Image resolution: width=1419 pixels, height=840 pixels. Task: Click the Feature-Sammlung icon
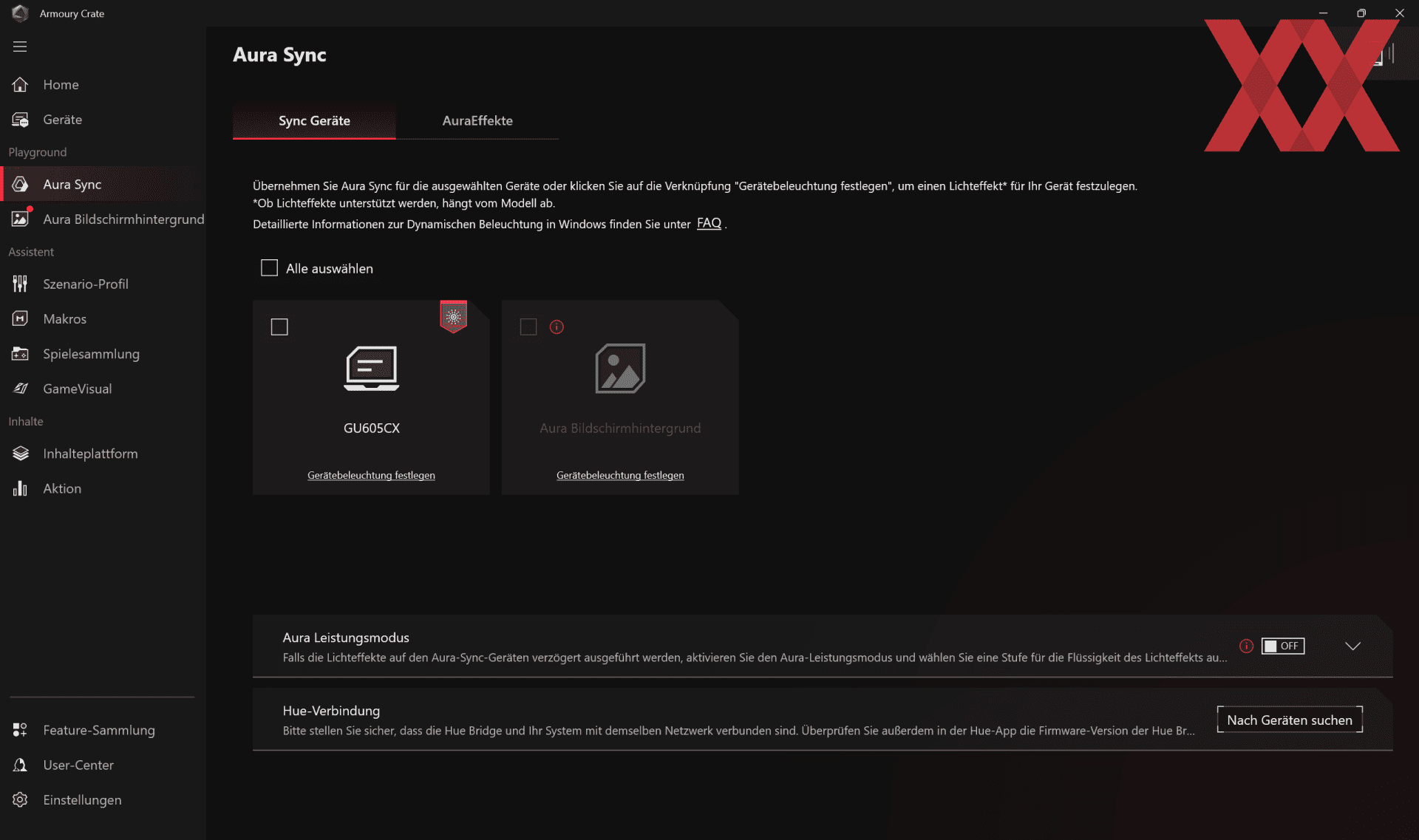(20, 730)
